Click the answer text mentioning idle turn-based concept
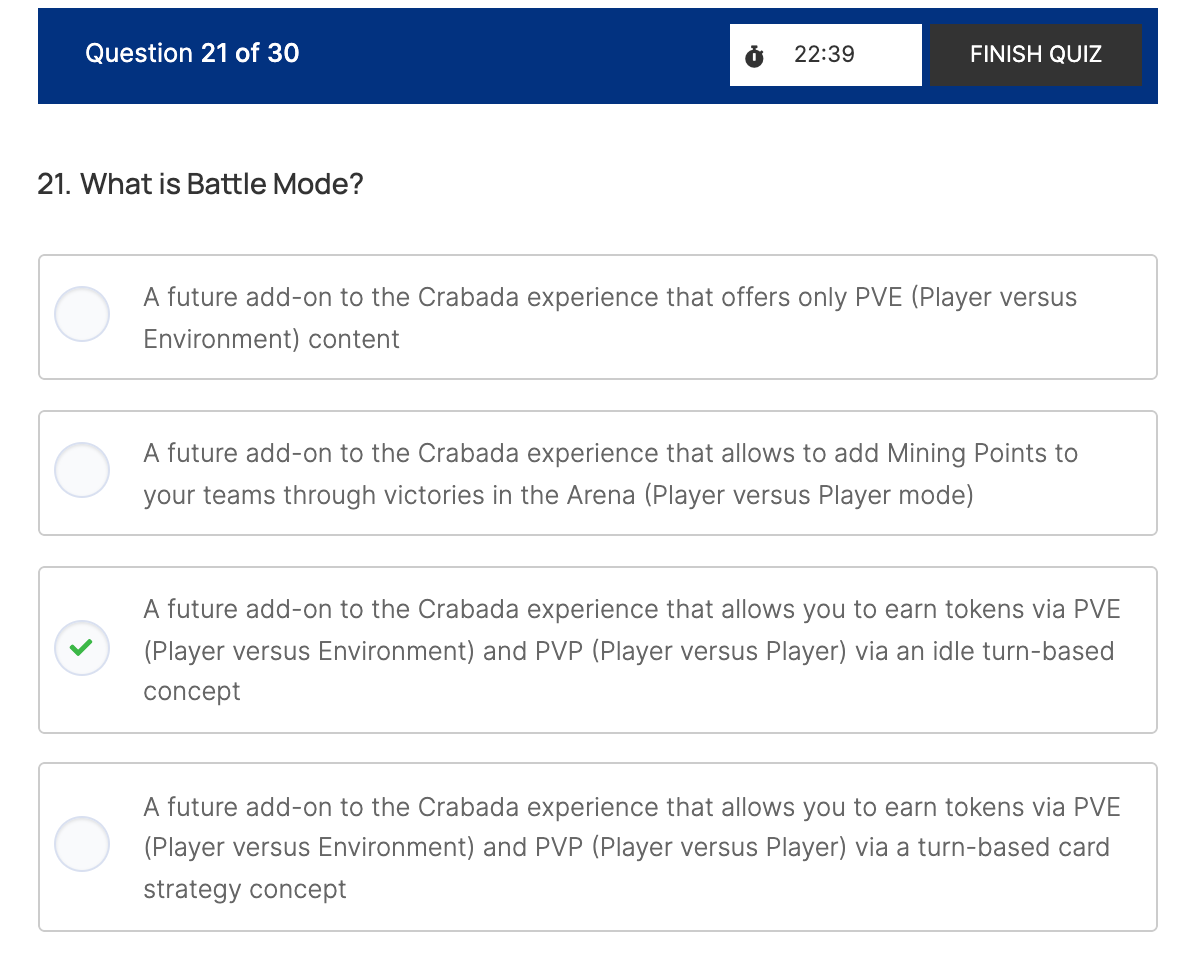Viewport: 1186px width, 956px height. tap(631, 650)
